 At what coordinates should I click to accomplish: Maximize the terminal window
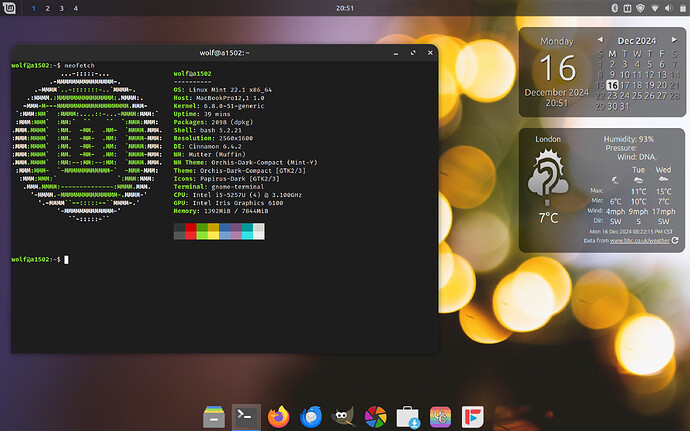click(x=413, y=53)
